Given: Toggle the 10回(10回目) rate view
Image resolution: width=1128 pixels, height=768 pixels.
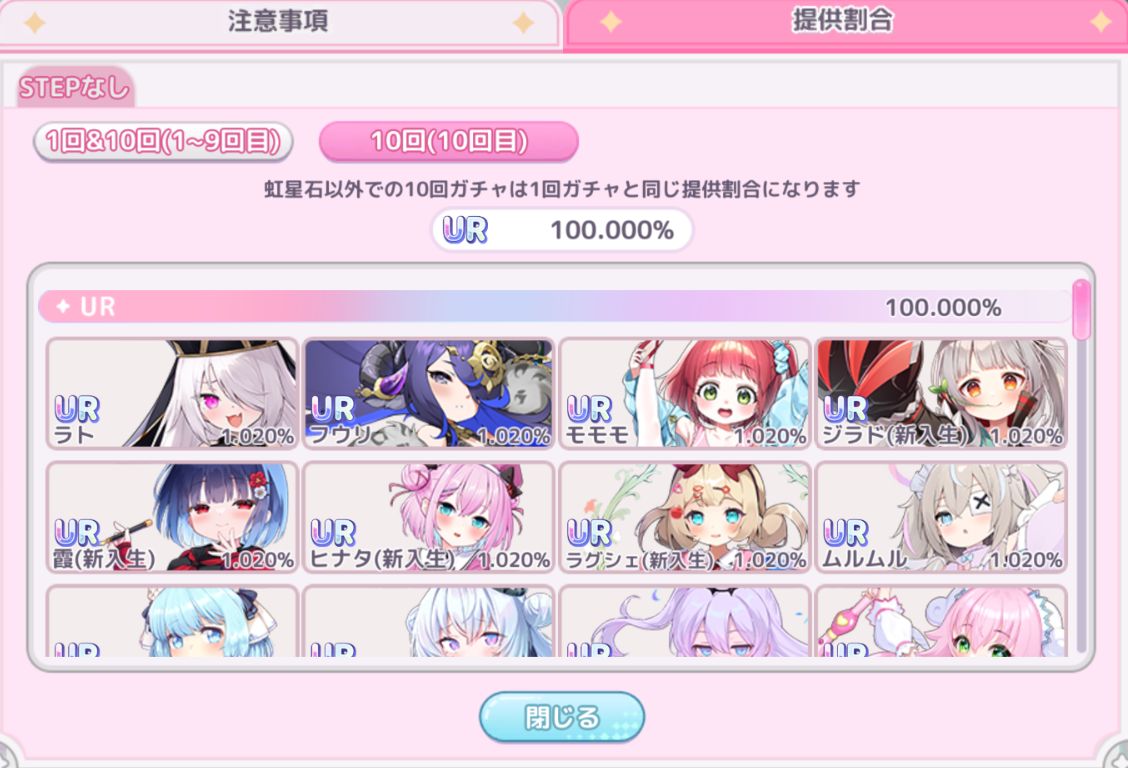Looking at the screenshot, I should 449,141.
